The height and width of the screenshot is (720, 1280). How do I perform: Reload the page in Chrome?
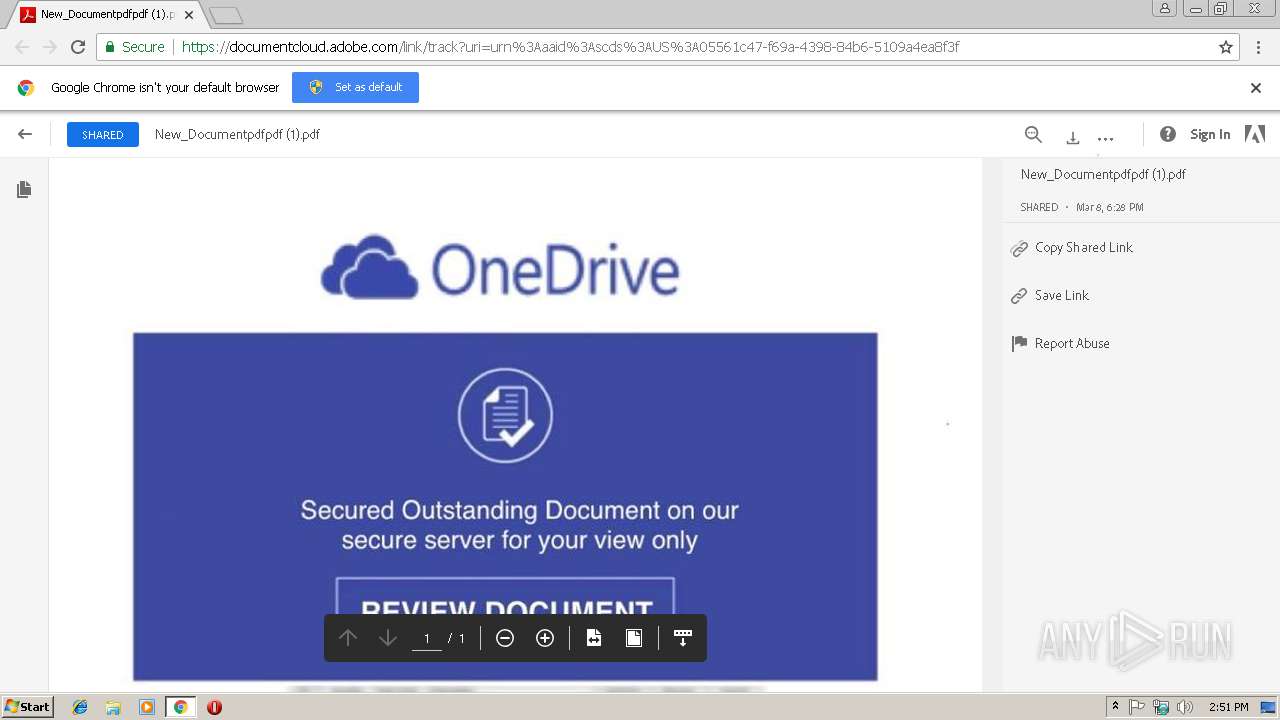click(x=78, y=47)
